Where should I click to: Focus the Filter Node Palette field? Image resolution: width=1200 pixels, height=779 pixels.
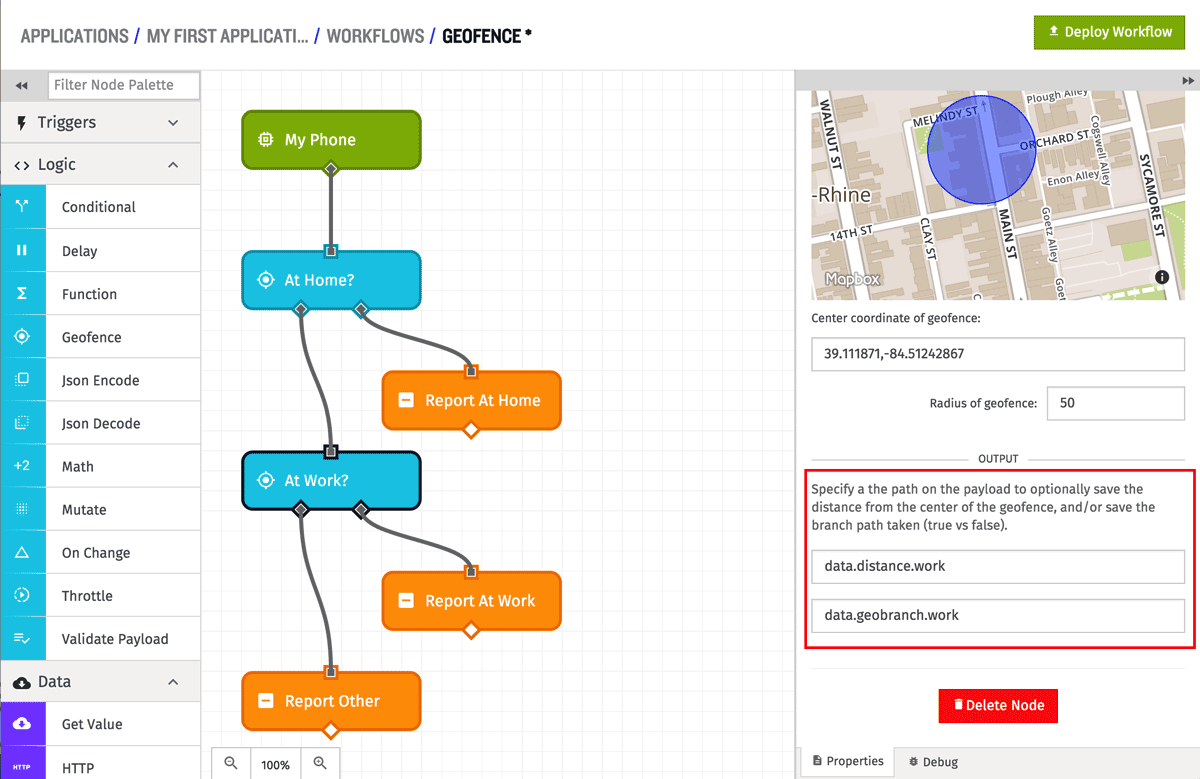[124, 85]
